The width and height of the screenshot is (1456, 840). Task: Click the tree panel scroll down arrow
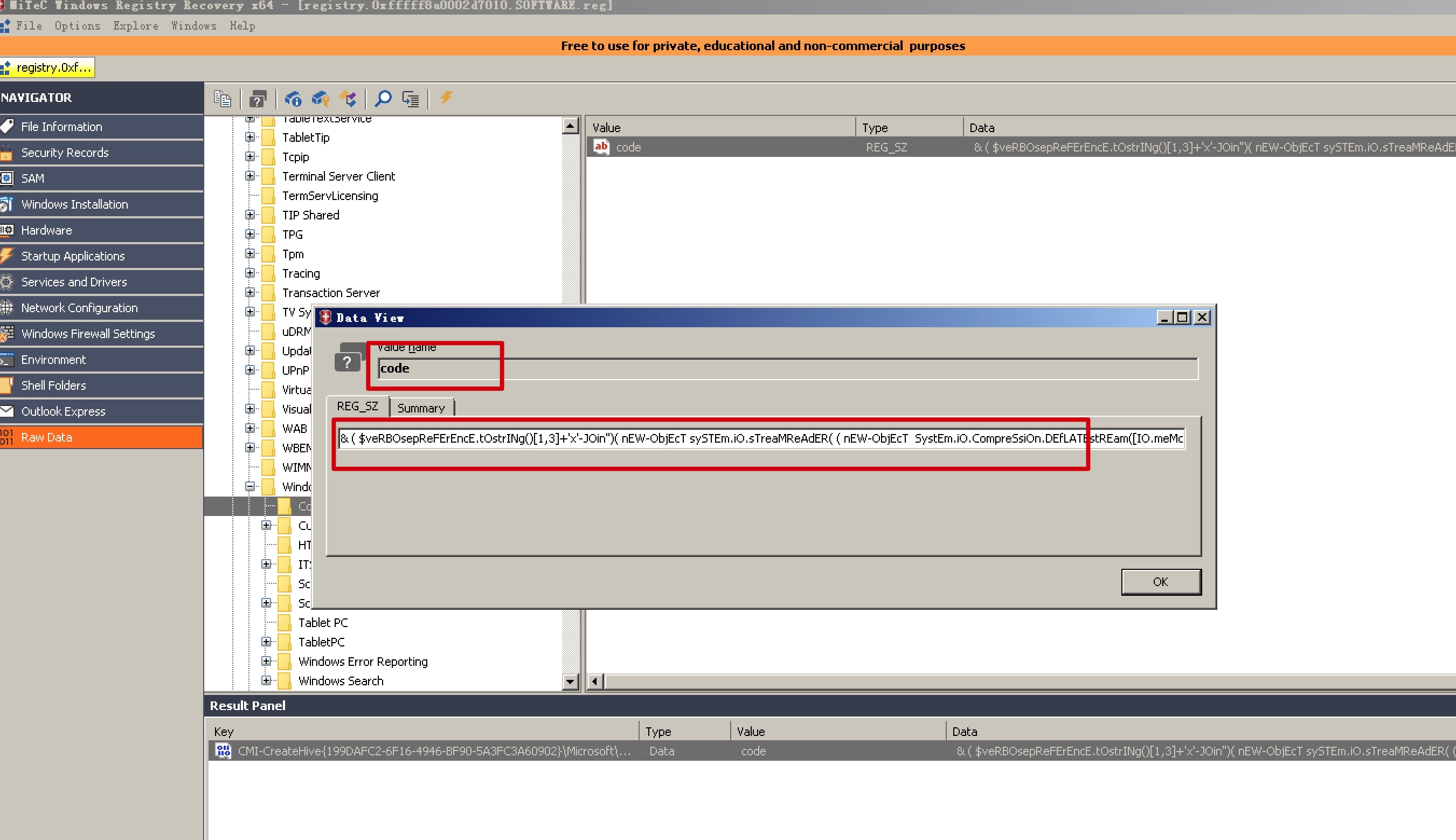(x=570, y=681)
